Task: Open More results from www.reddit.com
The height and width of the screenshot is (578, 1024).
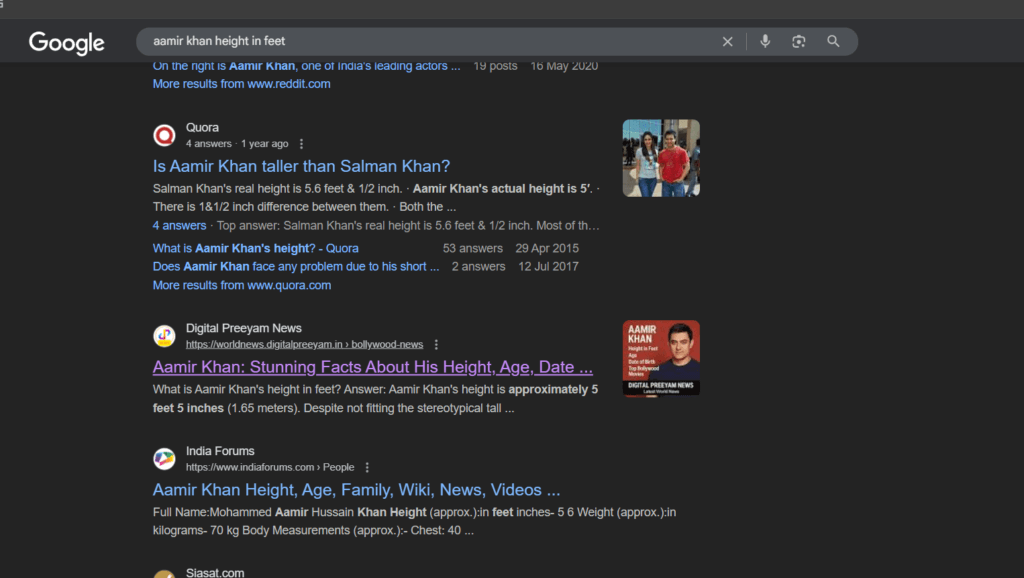Action: (242, 84)
